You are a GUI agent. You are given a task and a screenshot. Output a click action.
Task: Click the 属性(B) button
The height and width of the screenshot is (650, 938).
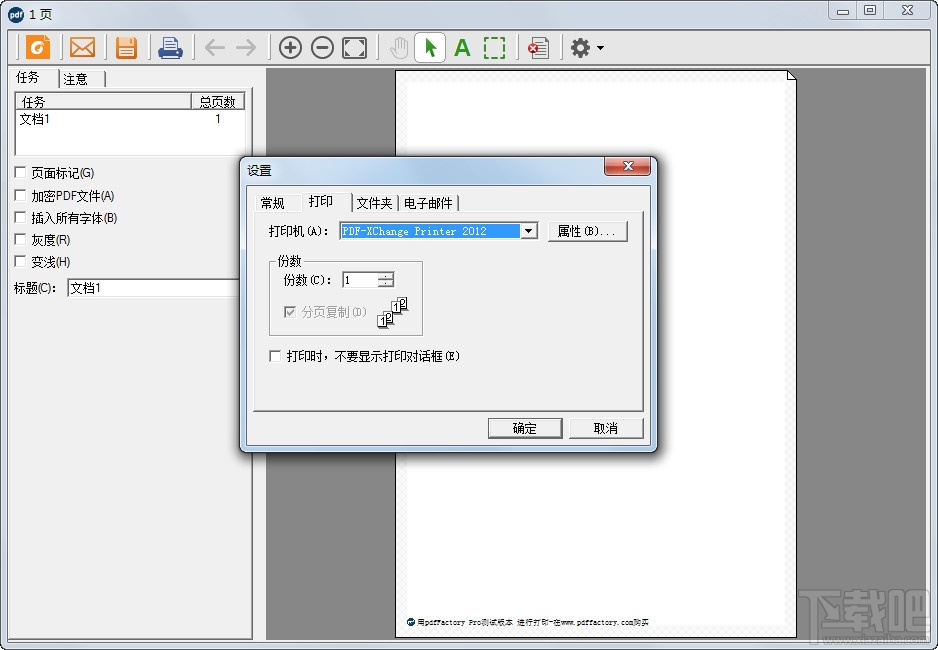click(586, 230)
